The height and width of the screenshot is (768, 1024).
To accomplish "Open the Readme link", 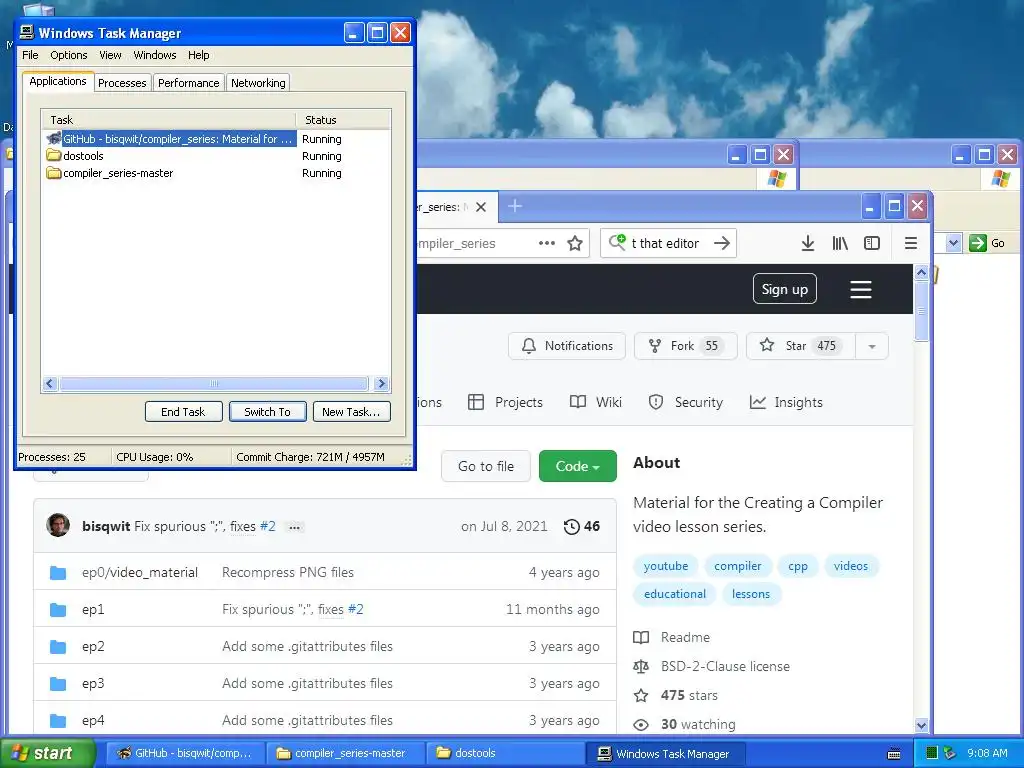I will click(x=685, y=637).
